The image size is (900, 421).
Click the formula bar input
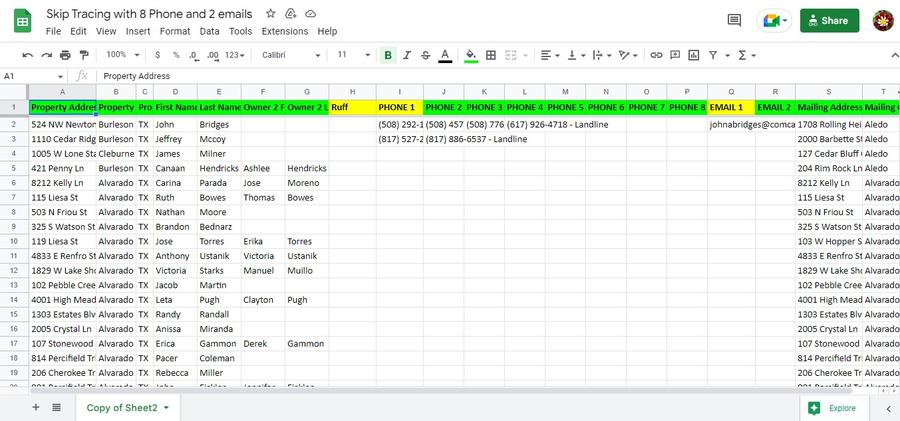(x=499, y=76)
